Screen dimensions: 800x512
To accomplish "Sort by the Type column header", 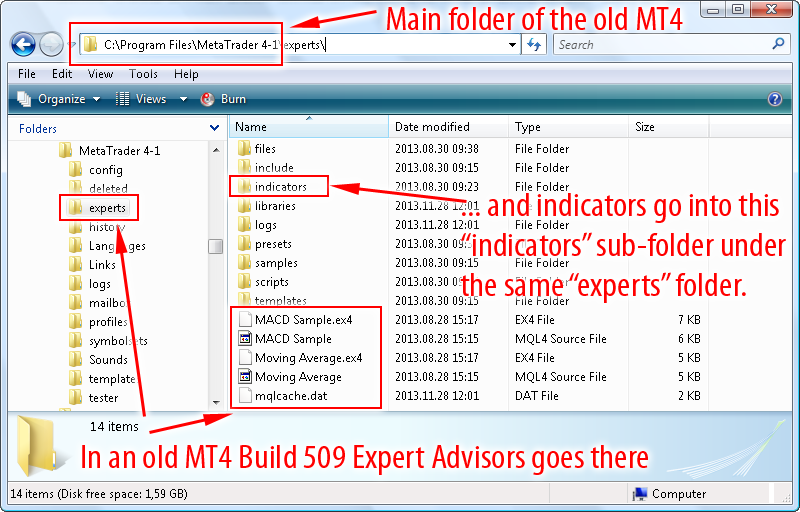I will pos(568,126).
